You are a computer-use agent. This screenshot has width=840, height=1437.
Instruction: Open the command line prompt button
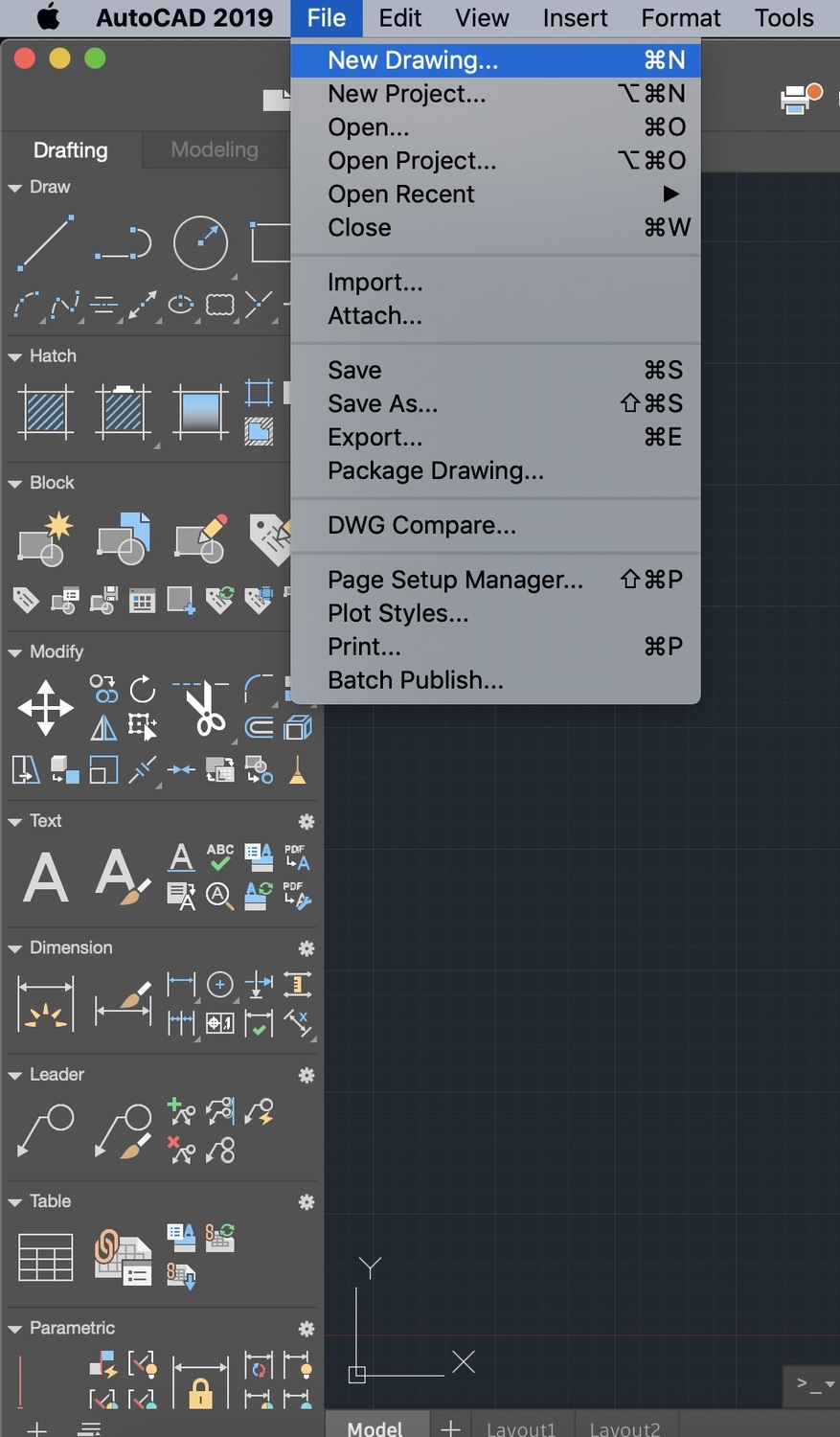811,1384
